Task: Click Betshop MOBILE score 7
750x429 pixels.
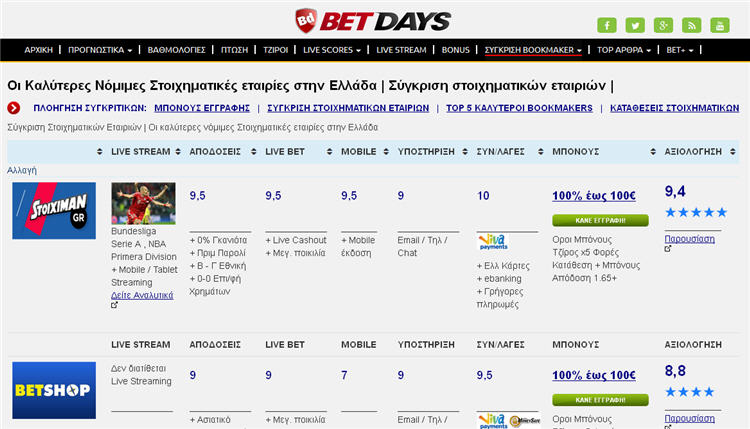Action: [344, 375]
